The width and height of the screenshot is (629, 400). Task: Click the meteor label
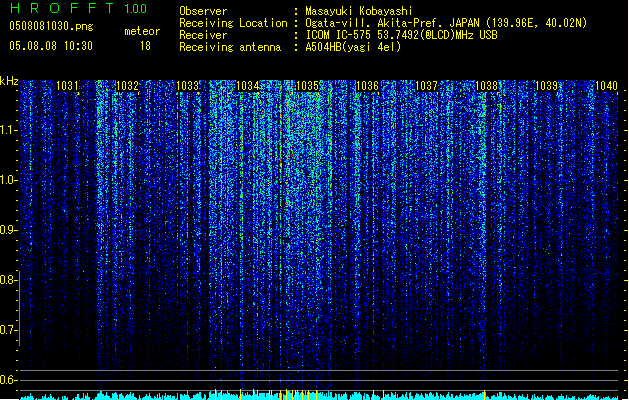pos(142,31)
